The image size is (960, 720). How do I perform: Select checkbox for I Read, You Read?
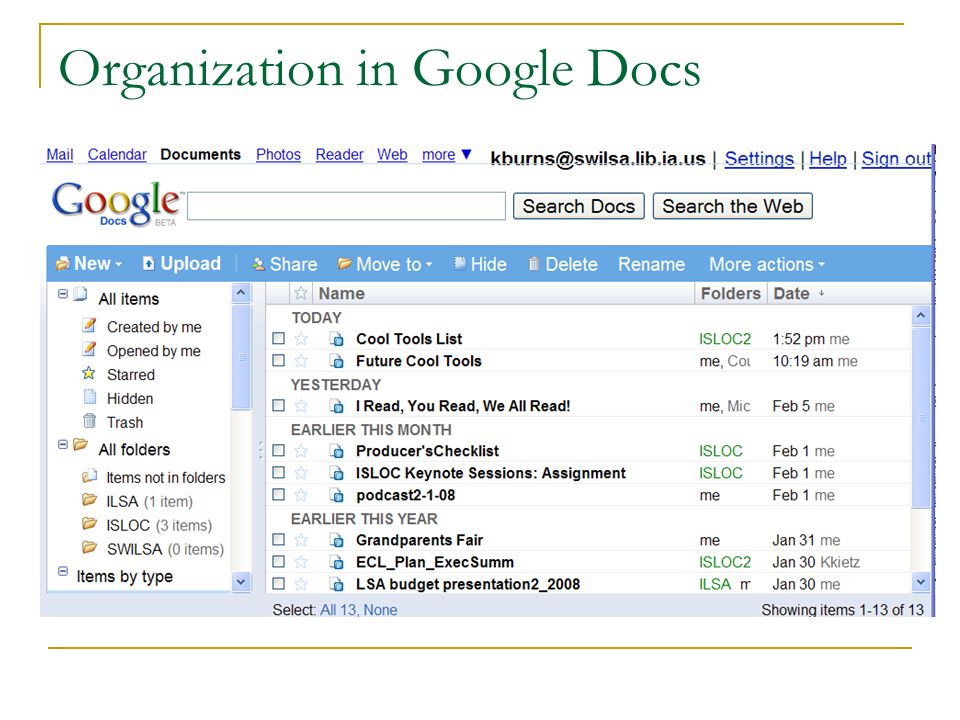[x=279, y=405]
